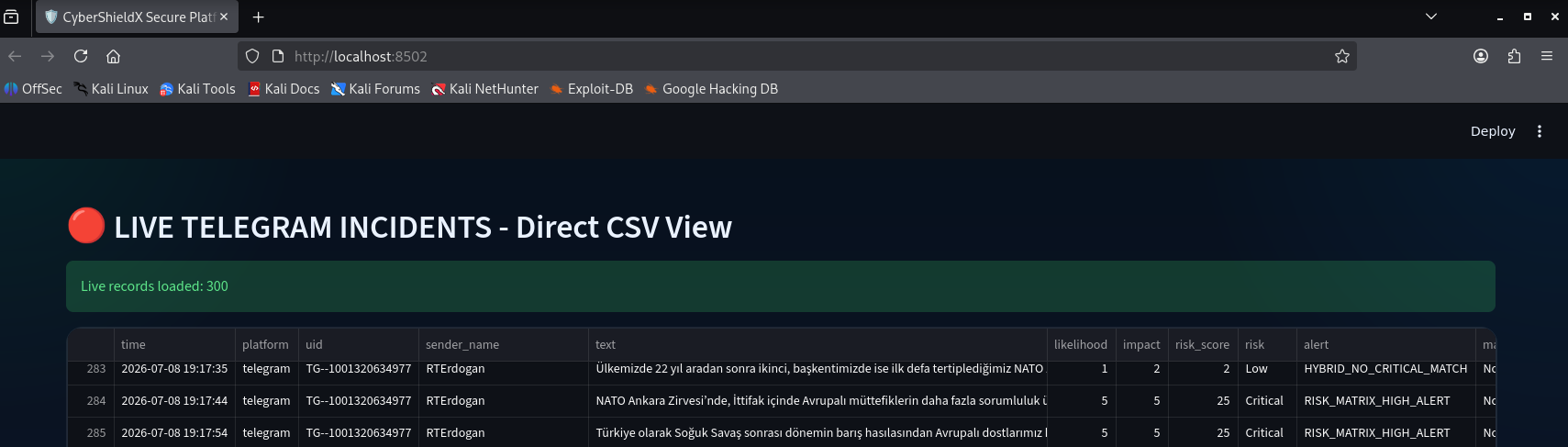Open Streamlit three-dot options menu

tap(1540, 131)
